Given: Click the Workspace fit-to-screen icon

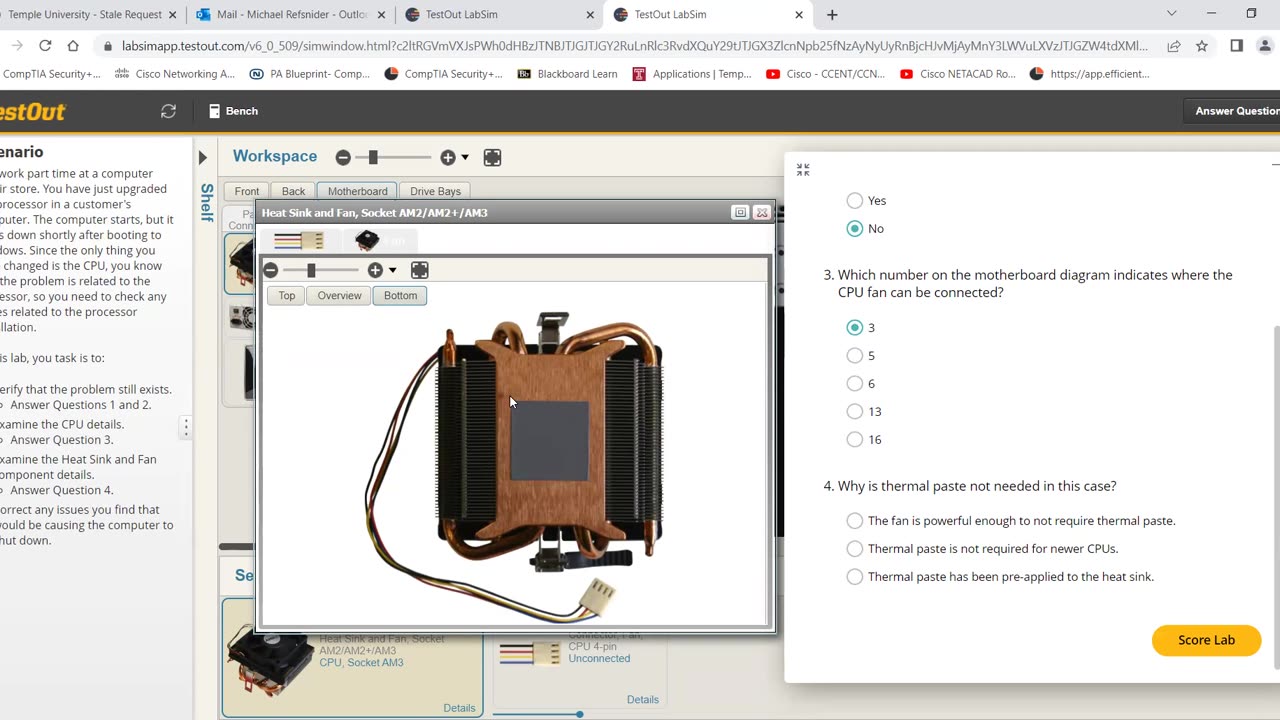Looking at the screenshot, I should click(x=492, y=158).
